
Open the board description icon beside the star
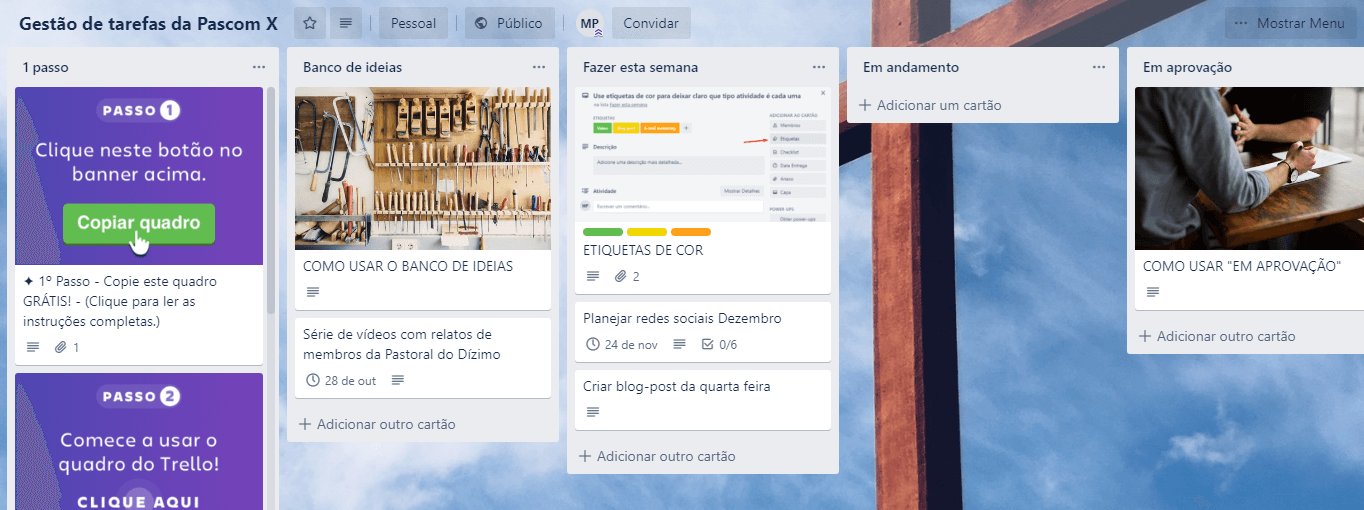point(346,23)
